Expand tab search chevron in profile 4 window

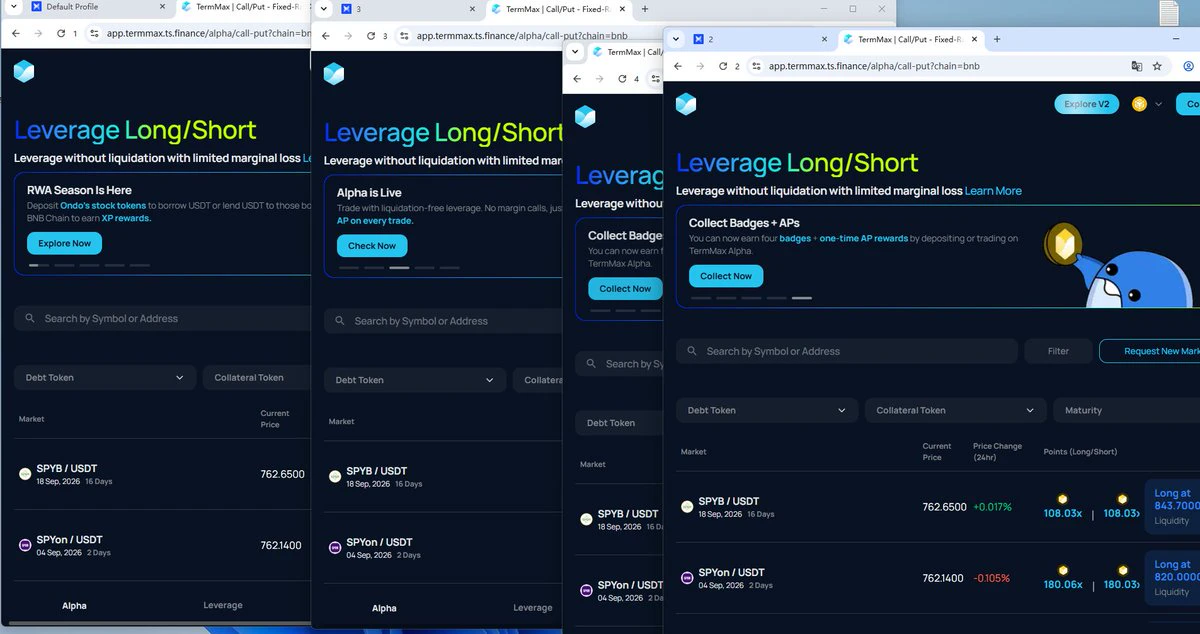point(574,51)
